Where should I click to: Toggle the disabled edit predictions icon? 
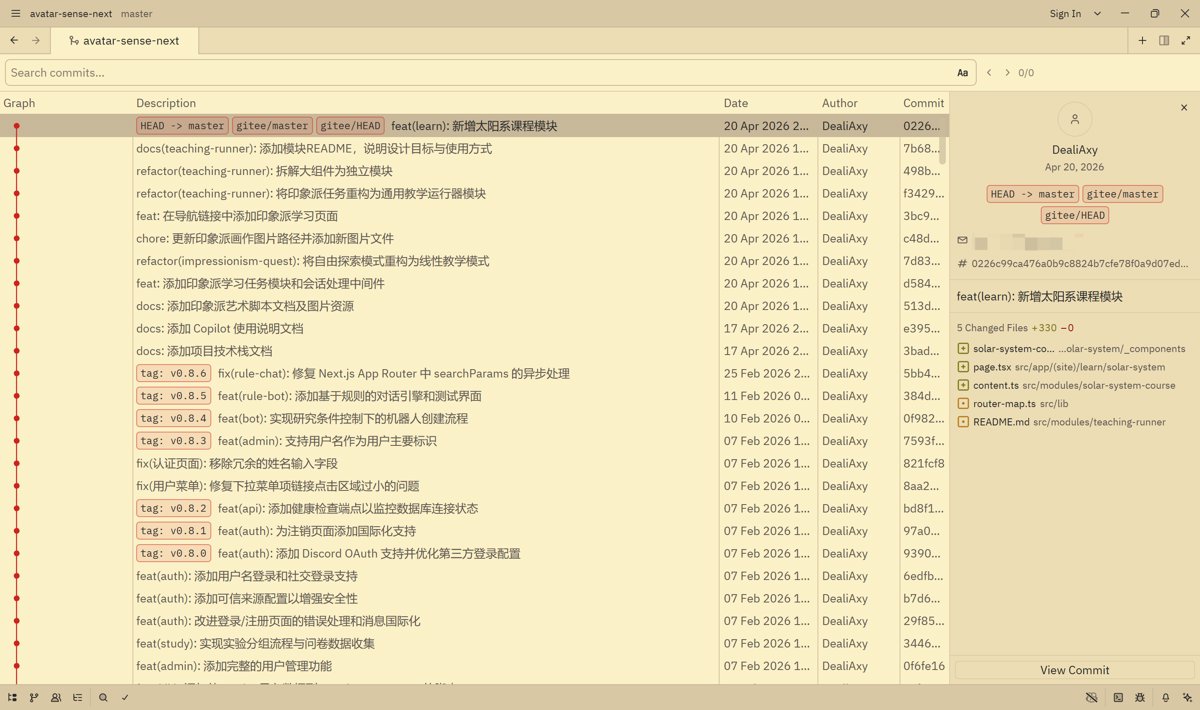1091,697
